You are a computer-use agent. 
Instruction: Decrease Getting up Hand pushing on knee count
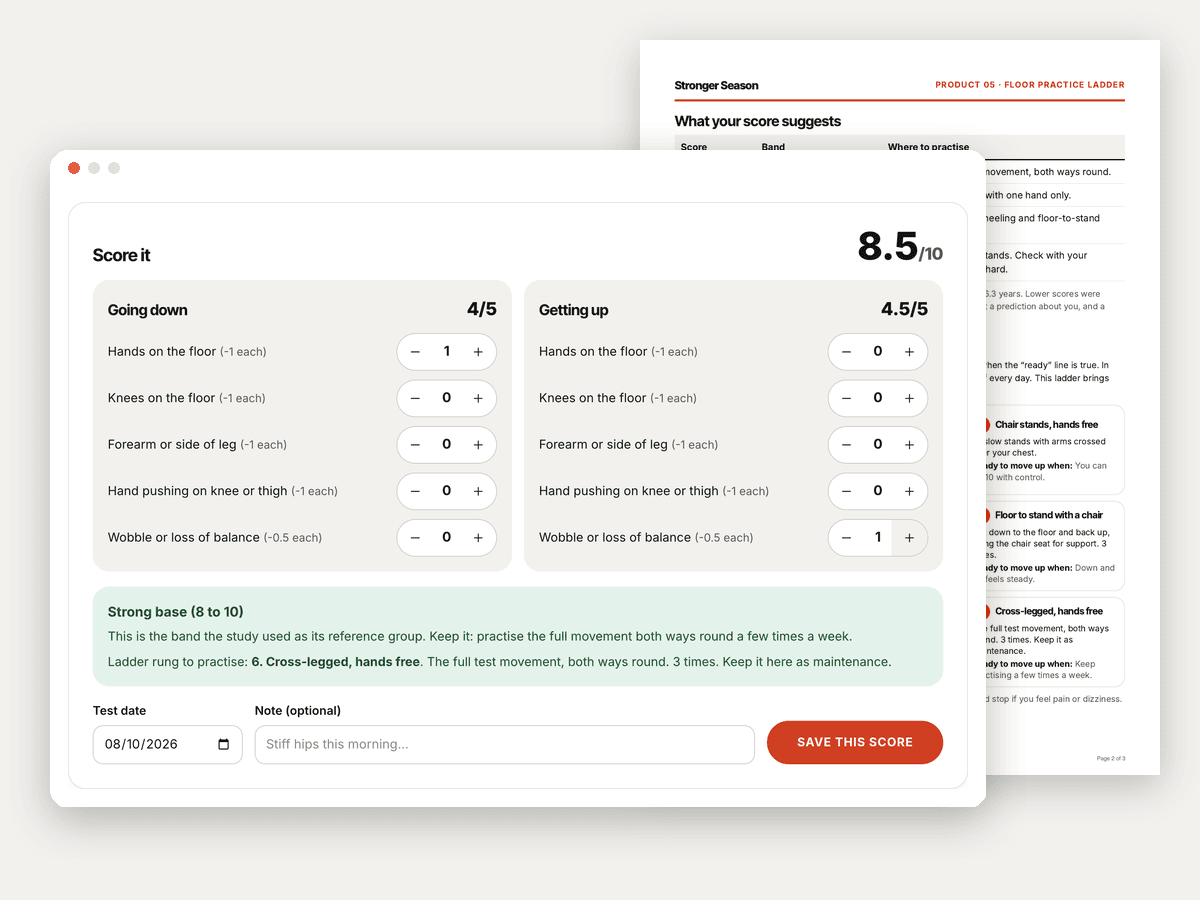coord(846,491)
